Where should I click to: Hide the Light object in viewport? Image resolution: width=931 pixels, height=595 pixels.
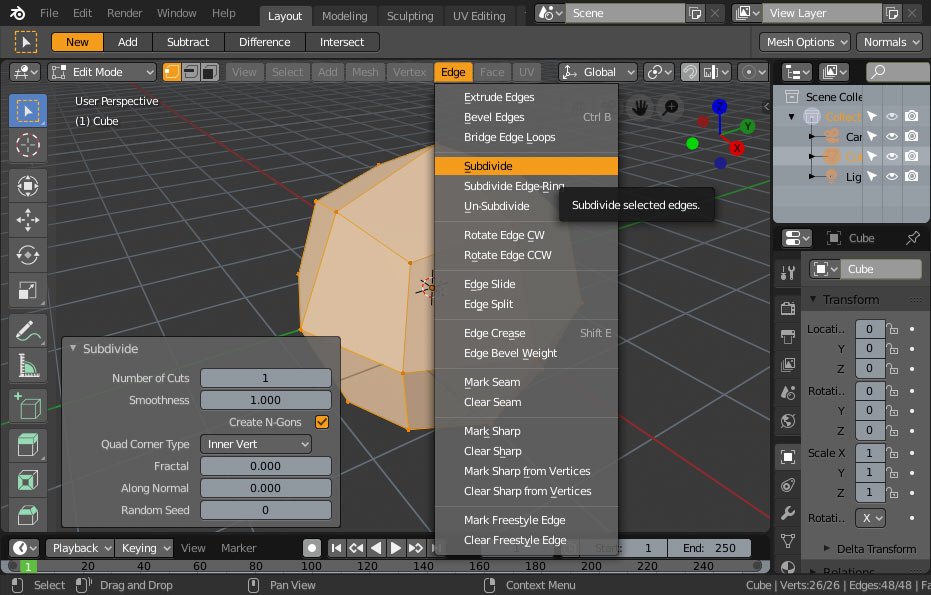click(x=891, y=176)
